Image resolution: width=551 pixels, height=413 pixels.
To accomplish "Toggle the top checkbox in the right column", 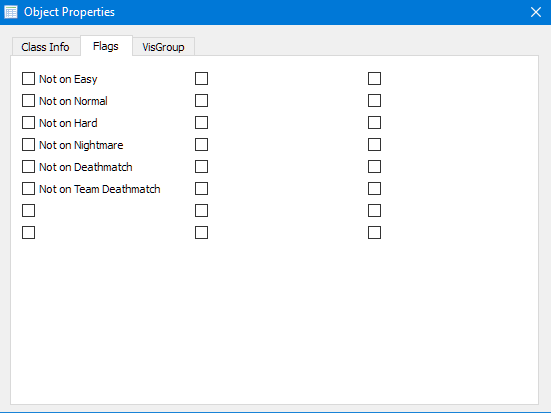I will [x=374, y=79].
